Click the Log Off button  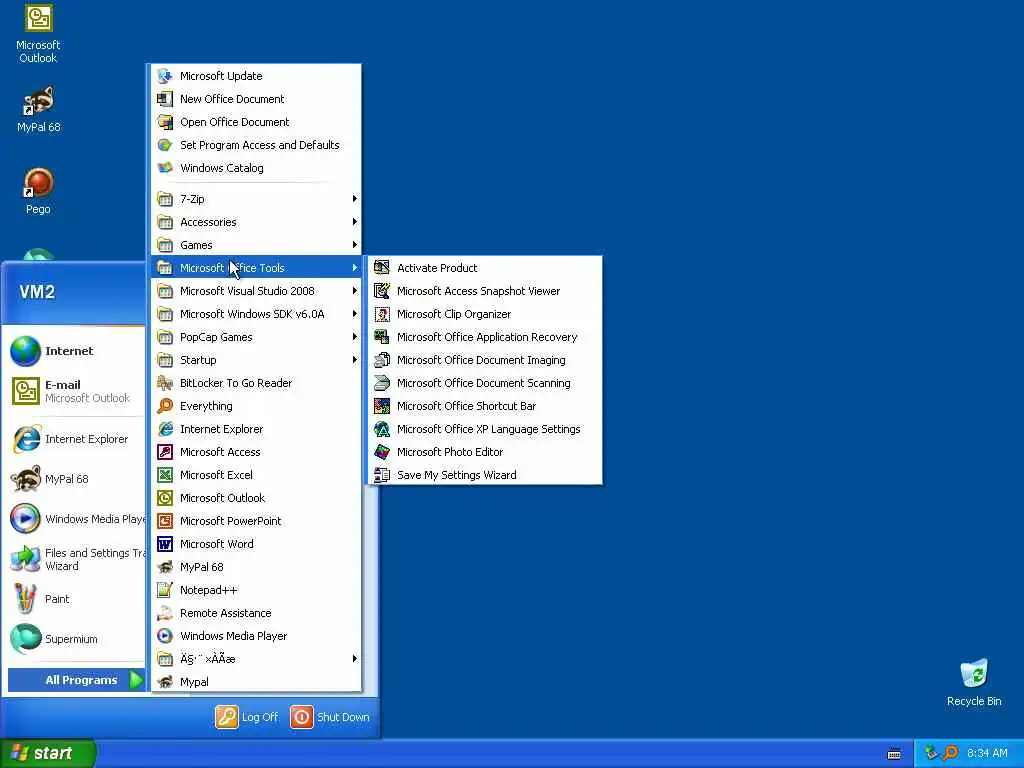coord(248,717)
